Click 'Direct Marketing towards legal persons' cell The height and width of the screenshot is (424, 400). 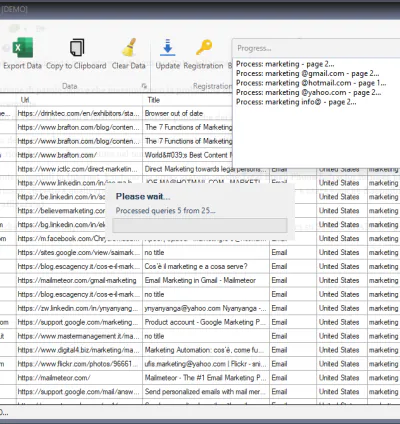coord(206,169)
